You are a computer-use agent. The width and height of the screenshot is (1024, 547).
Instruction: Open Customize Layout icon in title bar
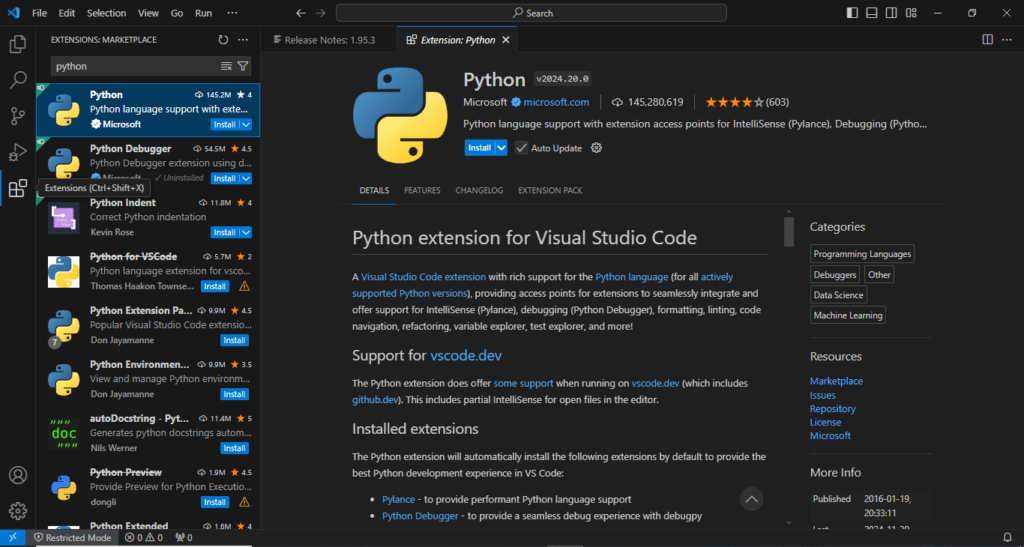911,13
